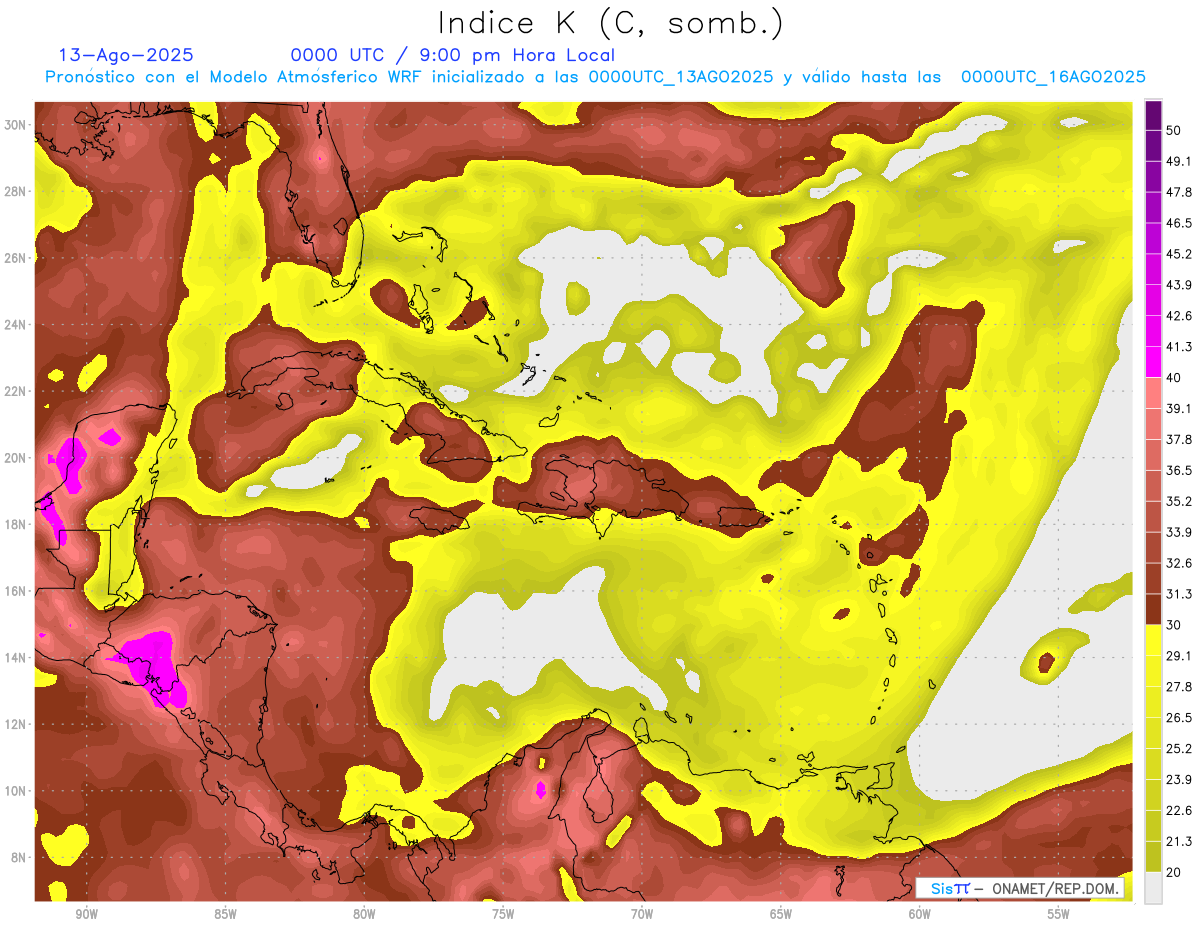Click the colorbar value "35.2"

[x=1179, y=502]
